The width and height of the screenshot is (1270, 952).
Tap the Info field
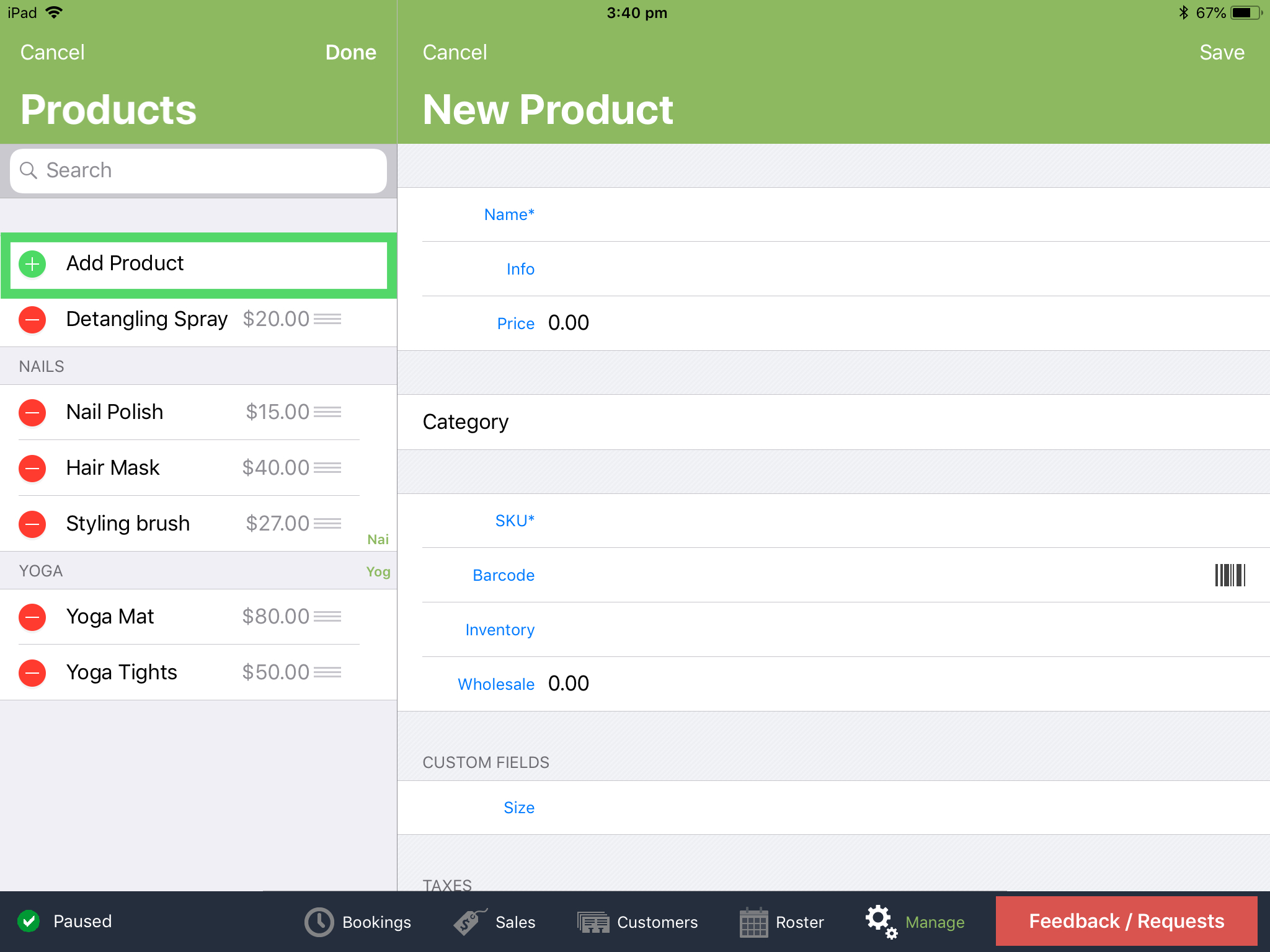[833, 269]
